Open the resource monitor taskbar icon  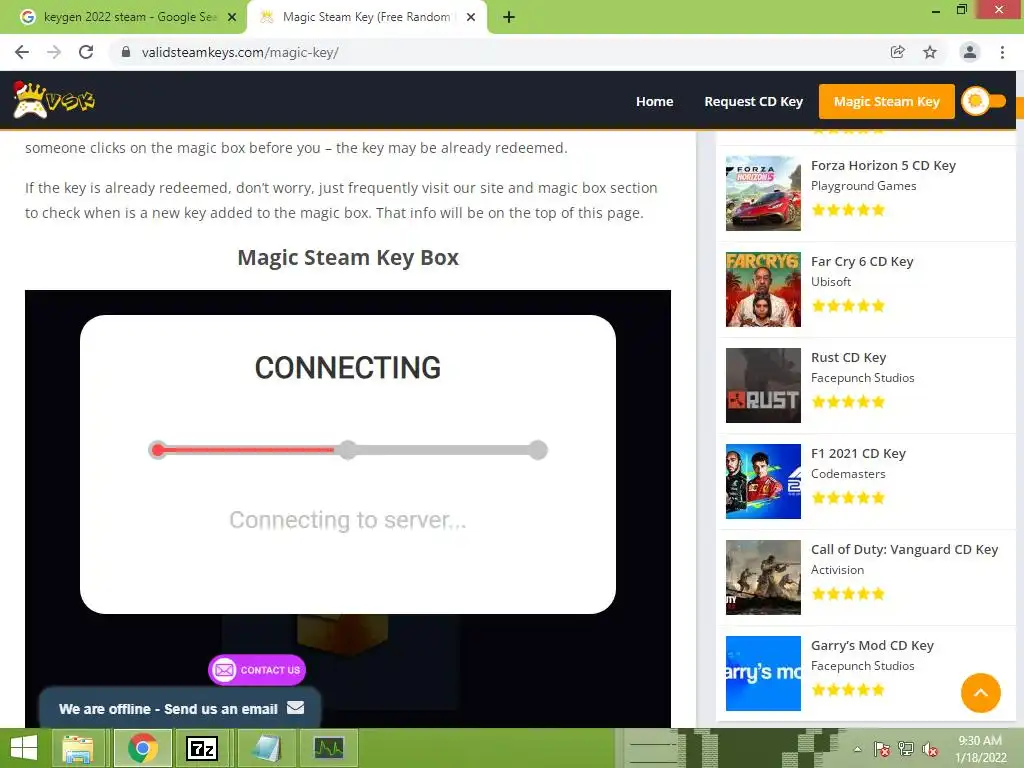click(x=329, y=748)
